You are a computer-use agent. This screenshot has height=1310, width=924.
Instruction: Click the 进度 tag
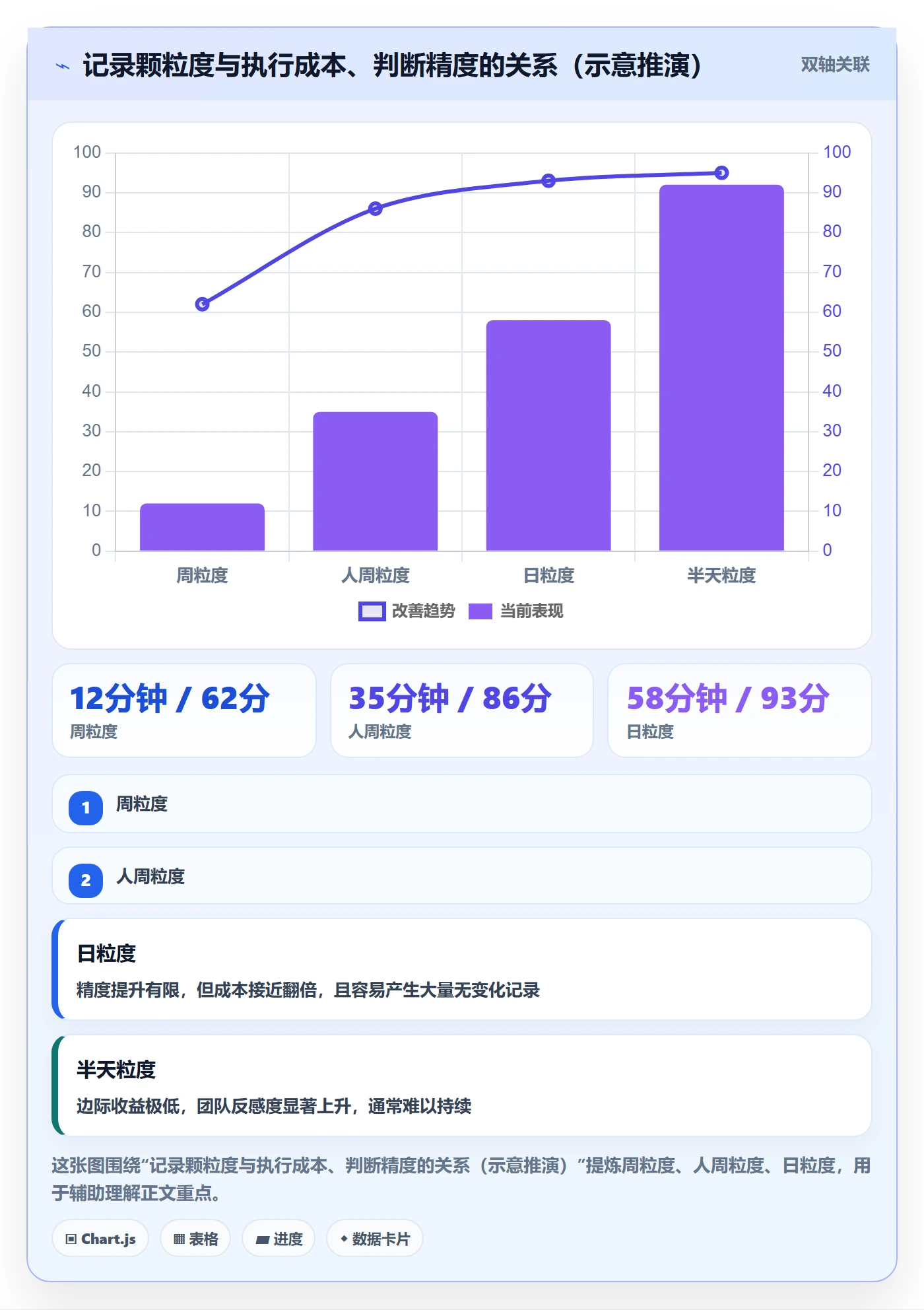279,1239
